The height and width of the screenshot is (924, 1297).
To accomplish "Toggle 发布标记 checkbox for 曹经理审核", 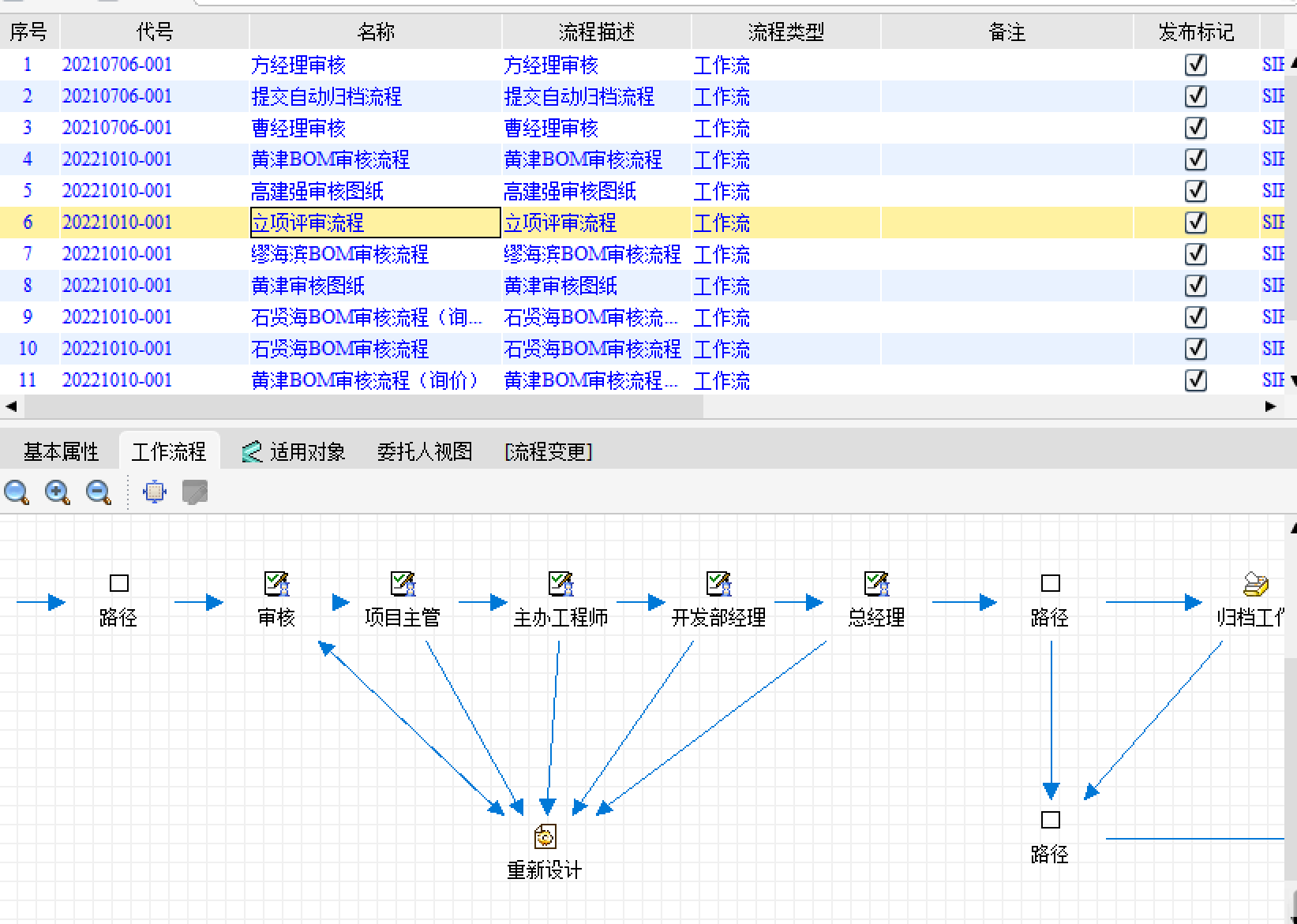I will pyautogui.click(x=1196, y=128).
